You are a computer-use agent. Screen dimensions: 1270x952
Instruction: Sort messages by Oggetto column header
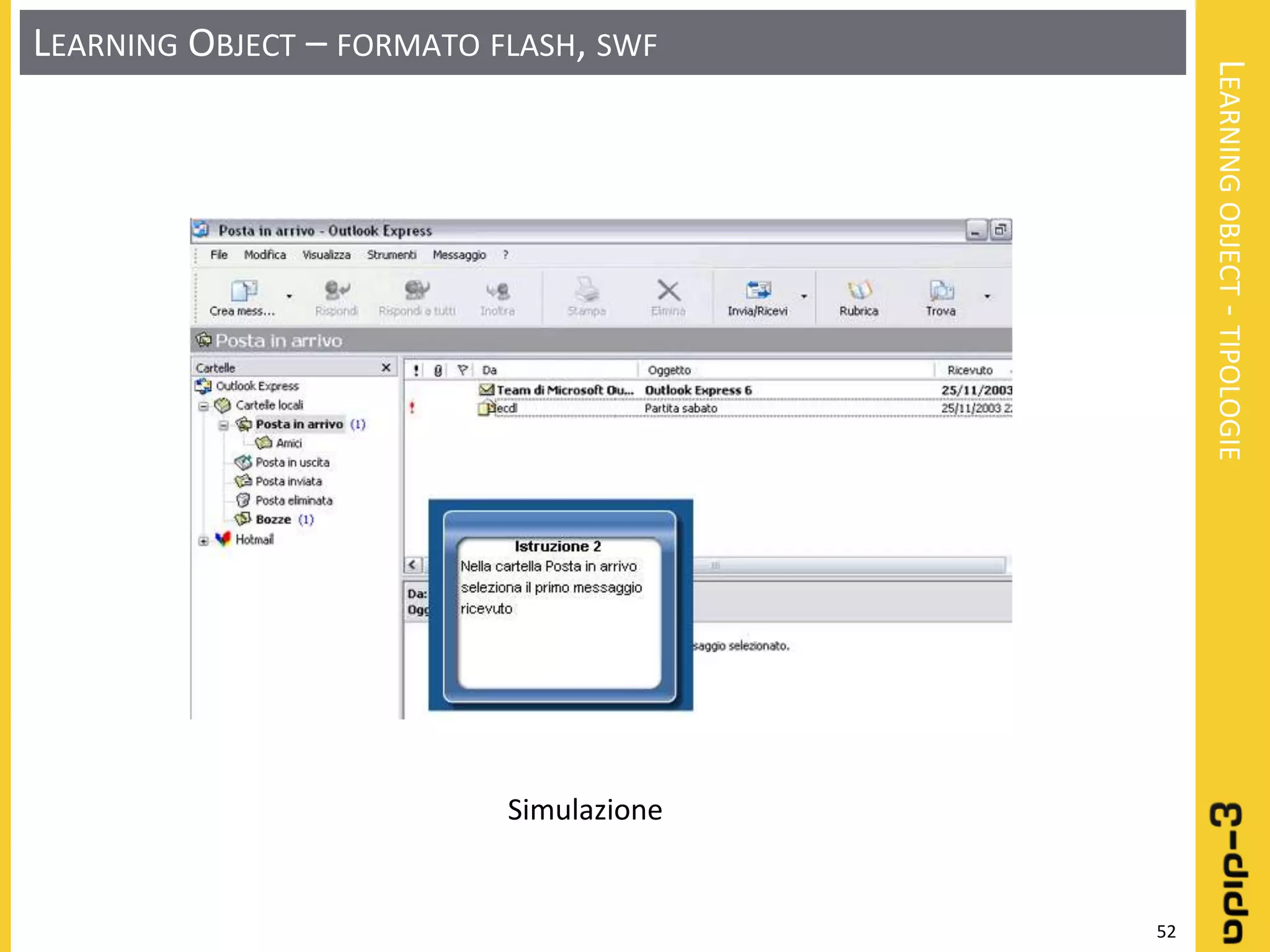point(669,370)
